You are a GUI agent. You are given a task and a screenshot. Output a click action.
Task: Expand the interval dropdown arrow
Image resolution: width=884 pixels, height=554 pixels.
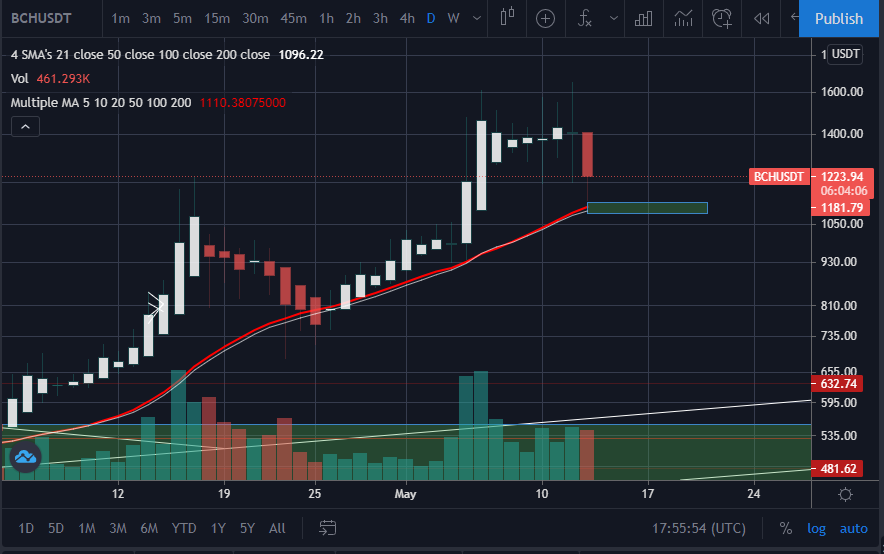[x=477, y=19]
